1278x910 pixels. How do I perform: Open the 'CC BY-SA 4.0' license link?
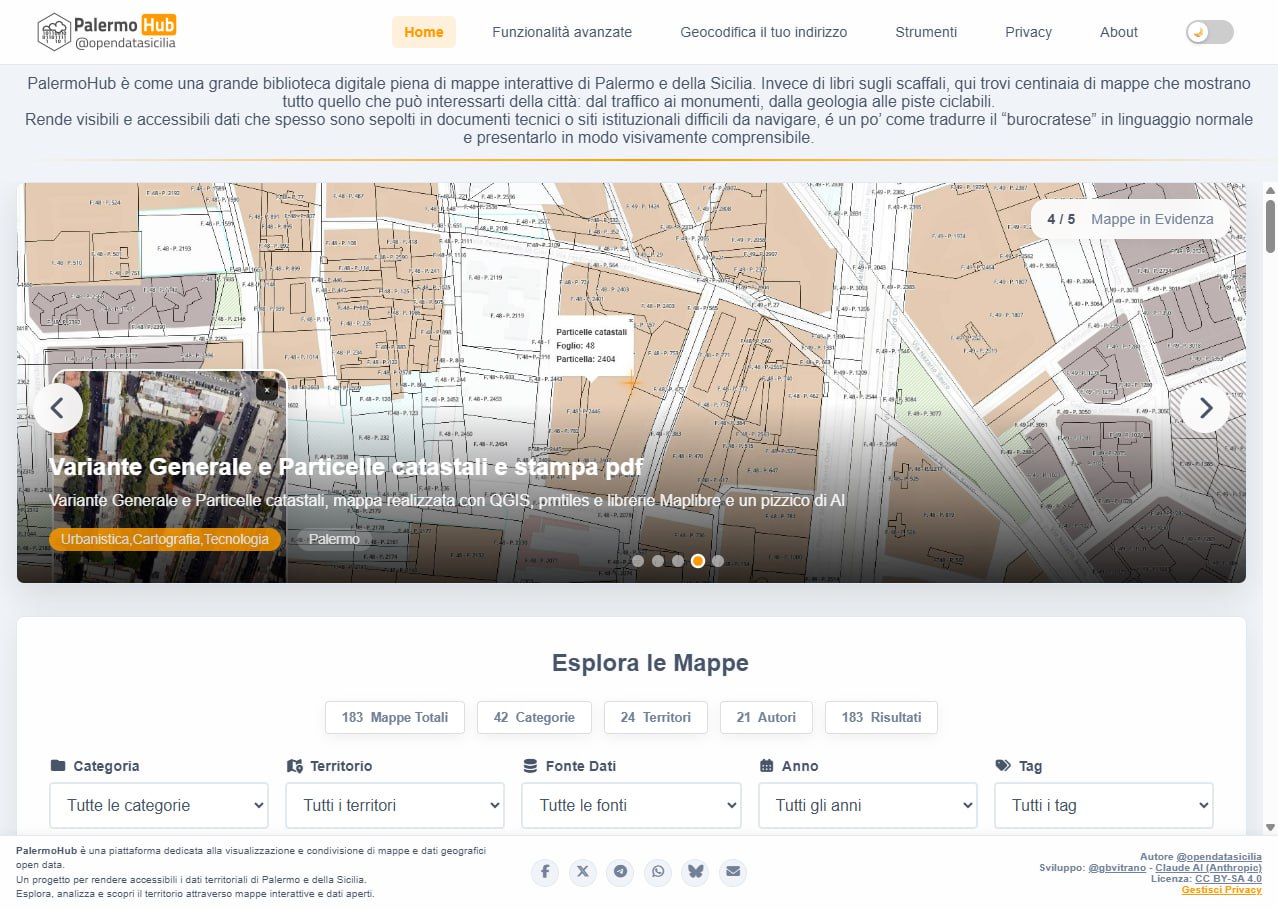coord(1225,878)
